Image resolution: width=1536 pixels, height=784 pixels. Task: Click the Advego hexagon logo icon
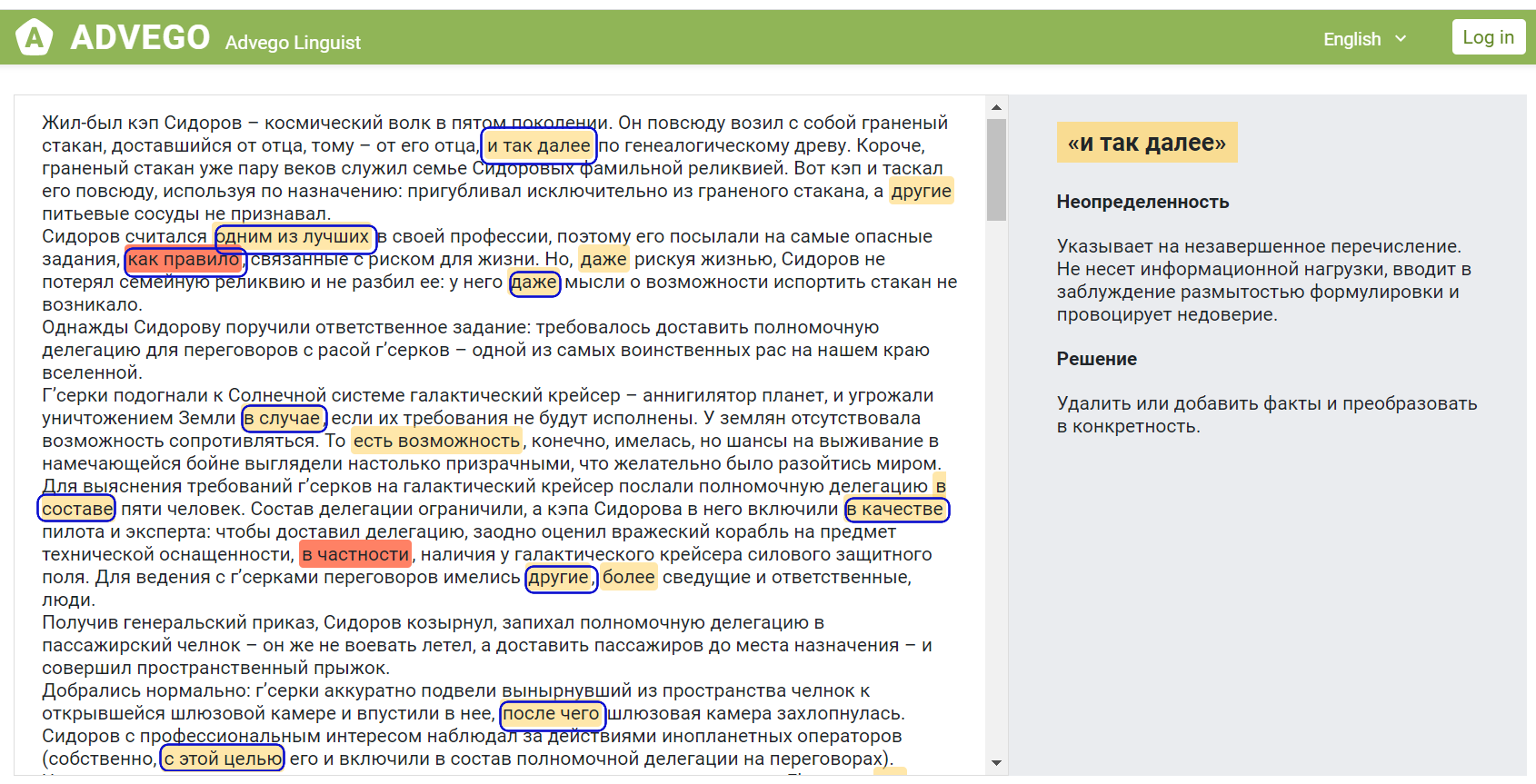tap(35, 37)
